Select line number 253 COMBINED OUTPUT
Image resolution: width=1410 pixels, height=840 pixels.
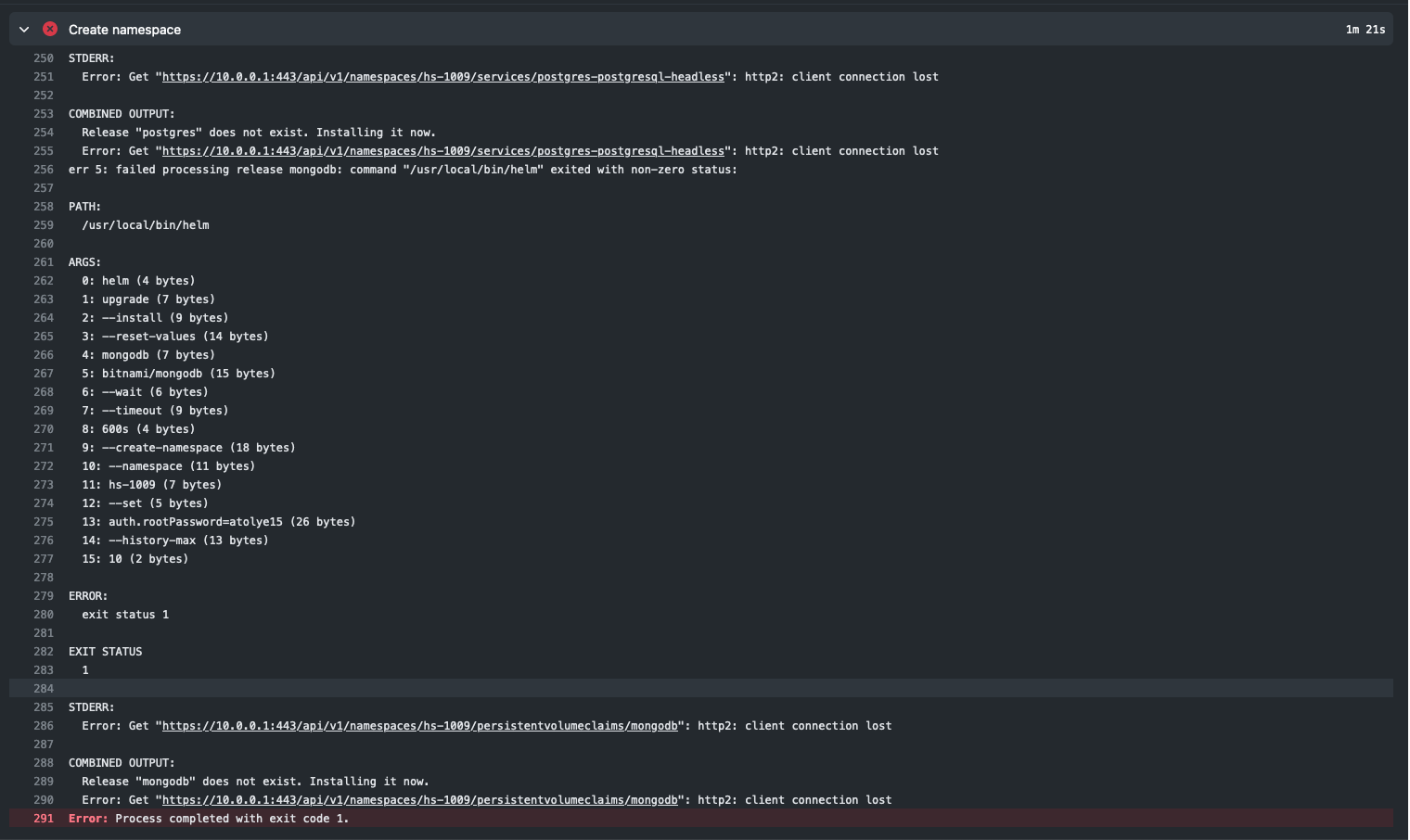tap(44, 114)
